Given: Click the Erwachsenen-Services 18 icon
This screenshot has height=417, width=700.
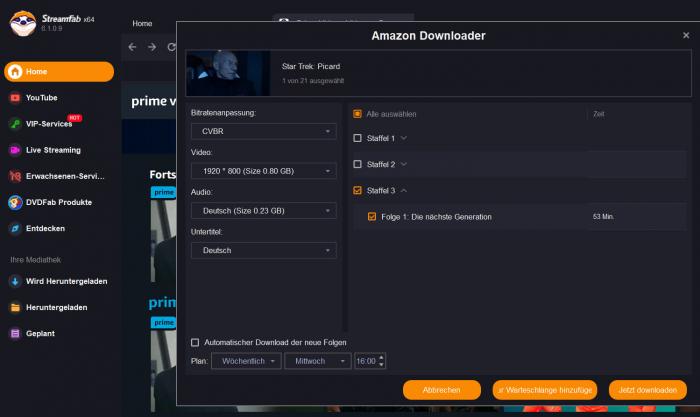Looking at the screenshot, I should coord(15,176).
